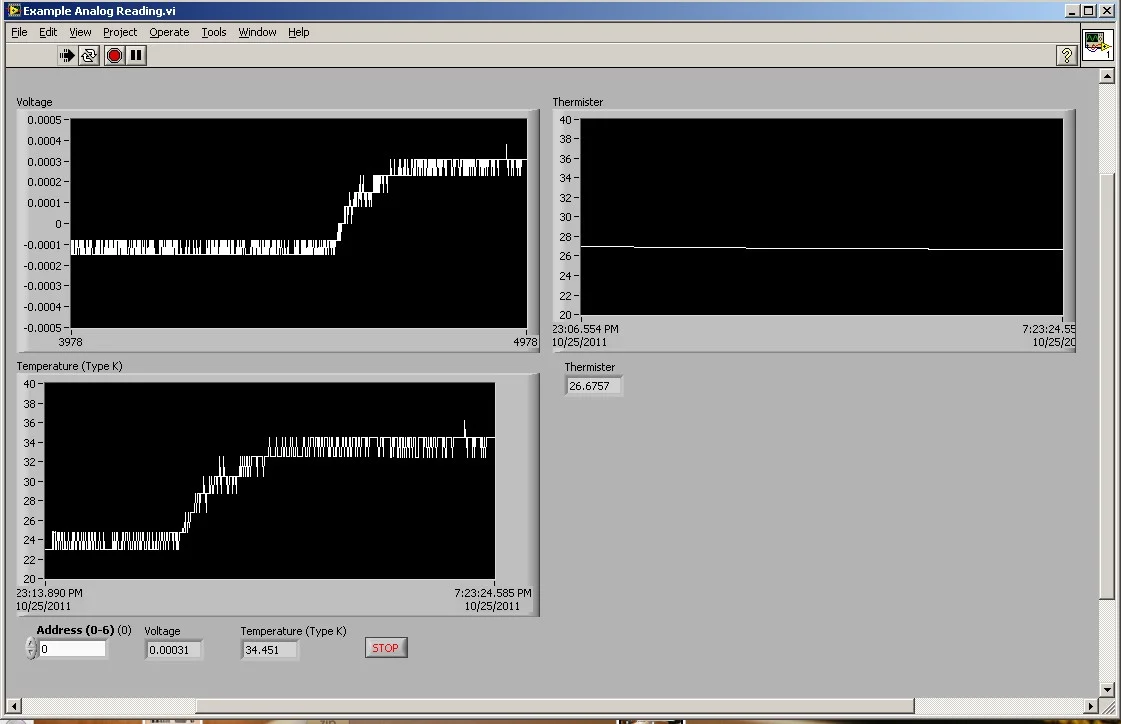
Task: Open the Help menu
Action: [298, 32]
